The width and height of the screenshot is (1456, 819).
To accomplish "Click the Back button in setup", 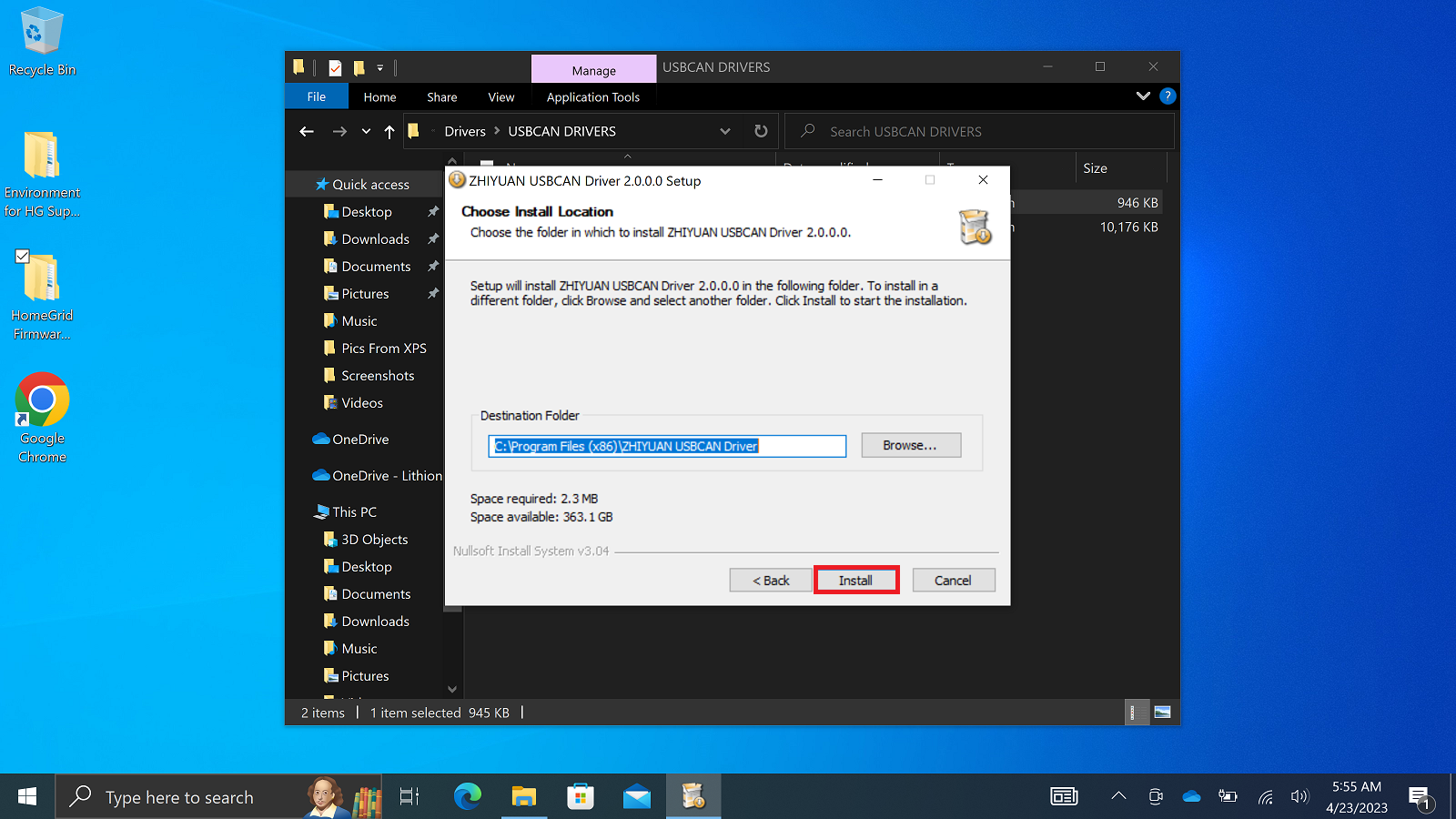I will pos(771,581).
